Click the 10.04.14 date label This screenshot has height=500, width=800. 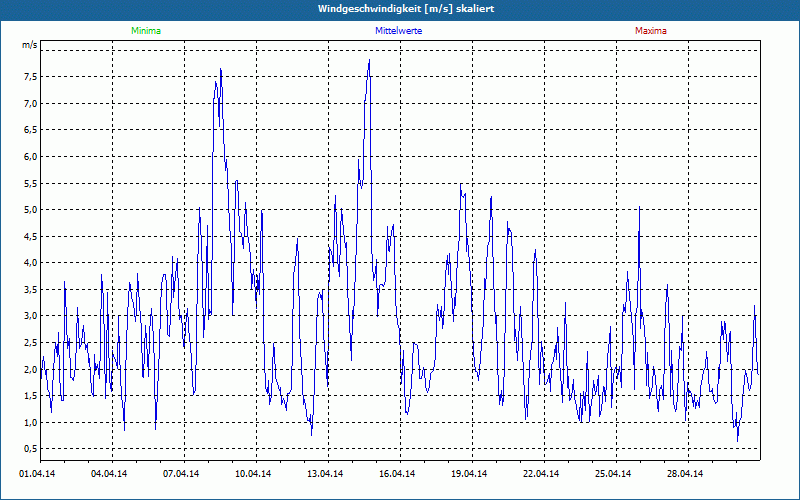click(253, 474)
